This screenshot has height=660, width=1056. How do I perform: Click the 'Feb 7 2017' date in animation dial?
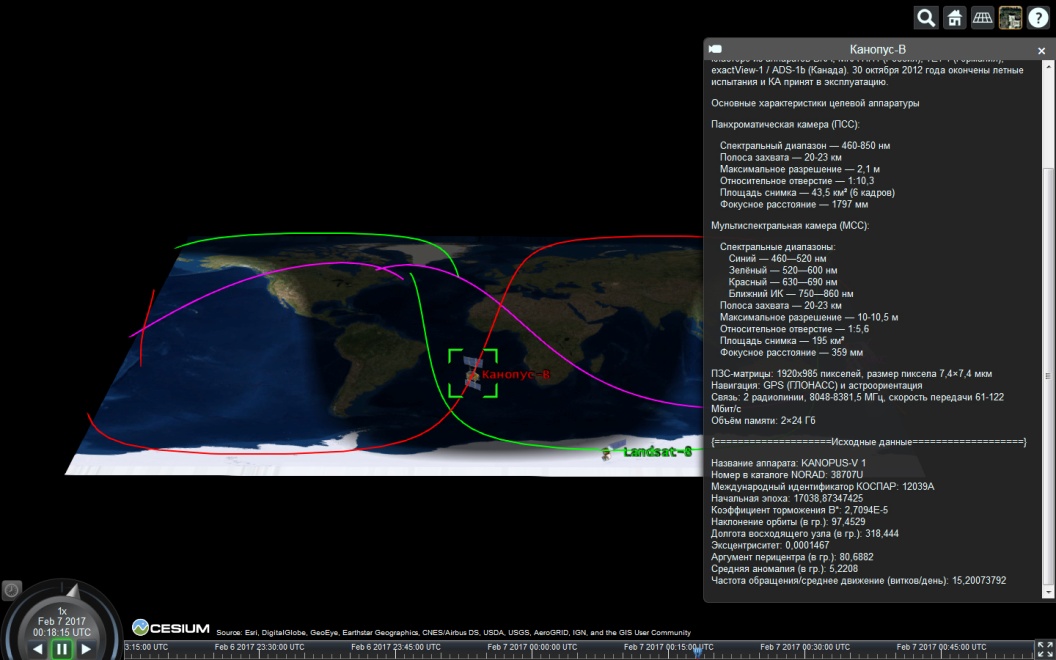pos(62,622)
